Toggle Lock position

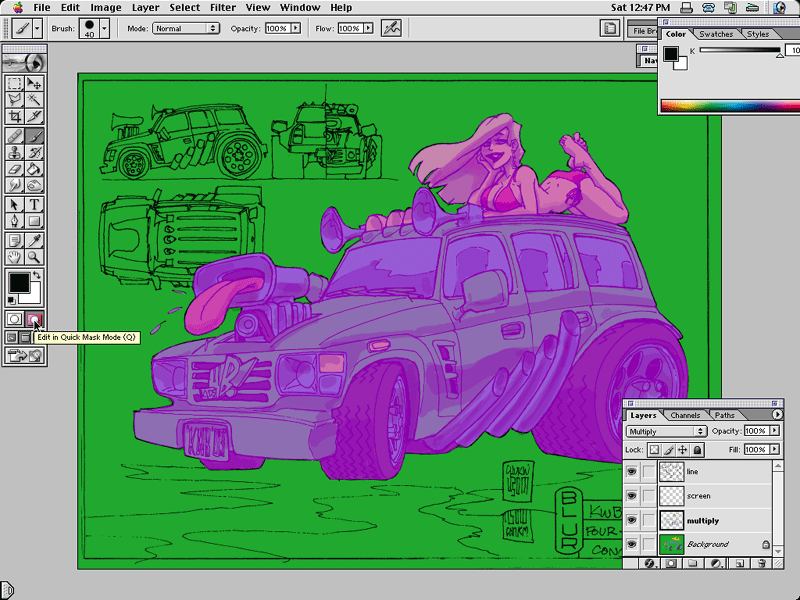[x=683, y=449]
